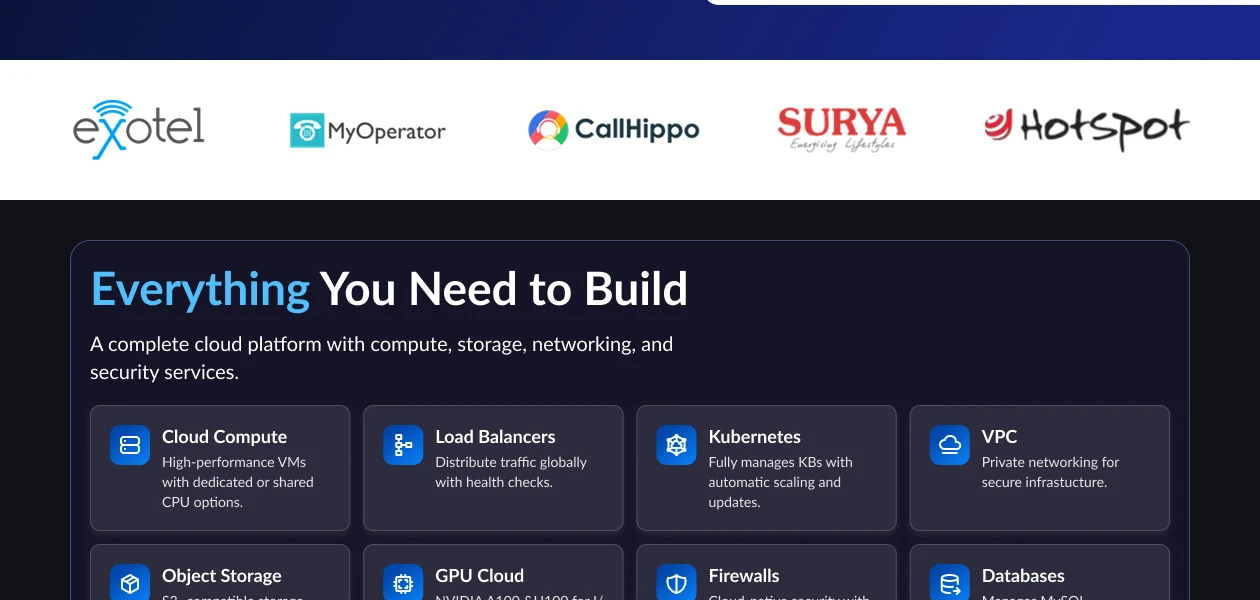The width and height of the screenshot is (1260, 600).
Task: Click the Kubernetes wheel icon
Action: point(676,445)
